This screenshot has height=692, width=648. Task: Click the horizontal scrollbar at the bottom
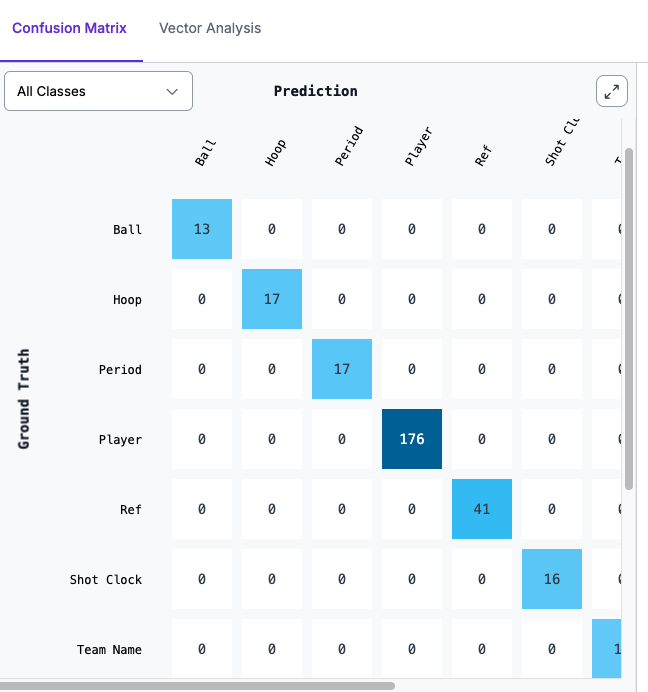pyautogui.click(x=198, y=686)
